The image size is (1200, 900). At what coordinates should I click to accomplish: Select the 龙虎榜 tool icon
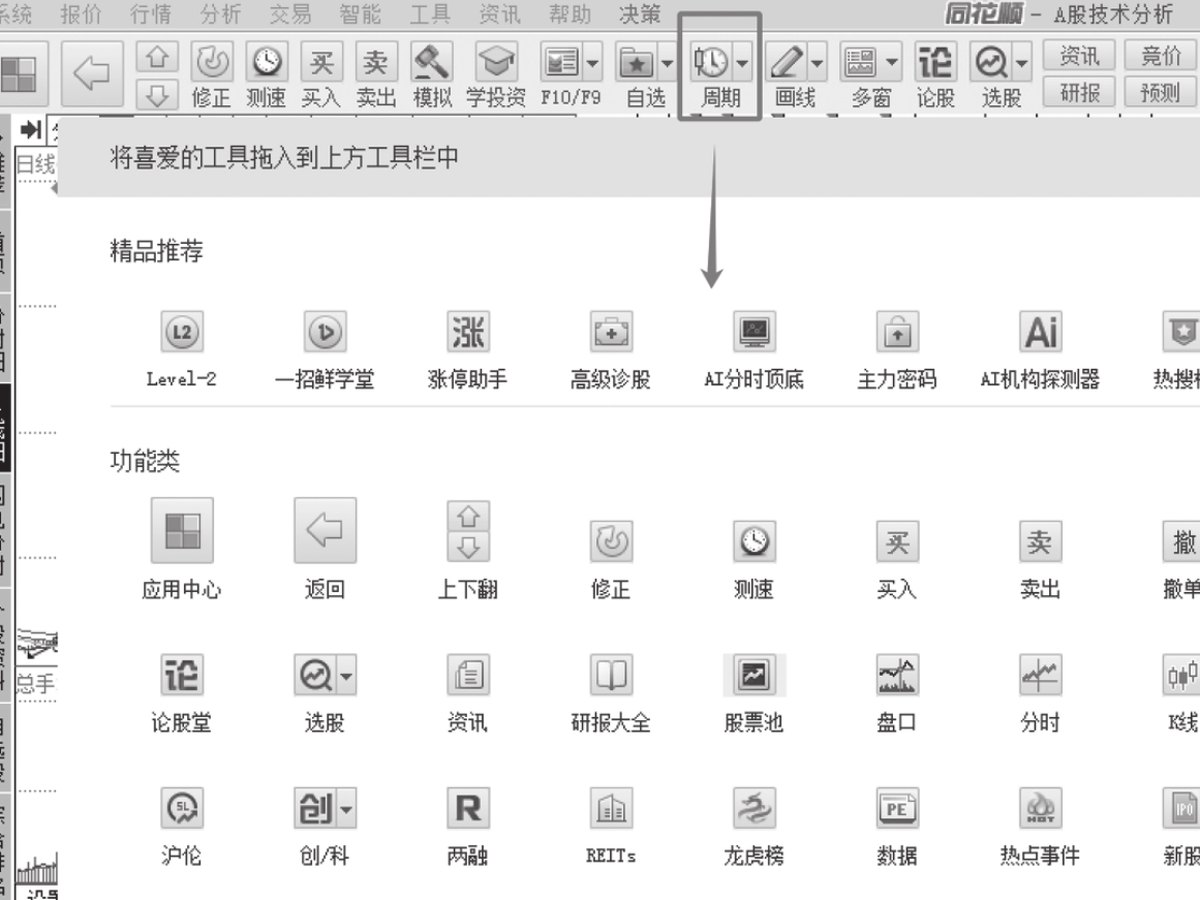coord(753,808)
